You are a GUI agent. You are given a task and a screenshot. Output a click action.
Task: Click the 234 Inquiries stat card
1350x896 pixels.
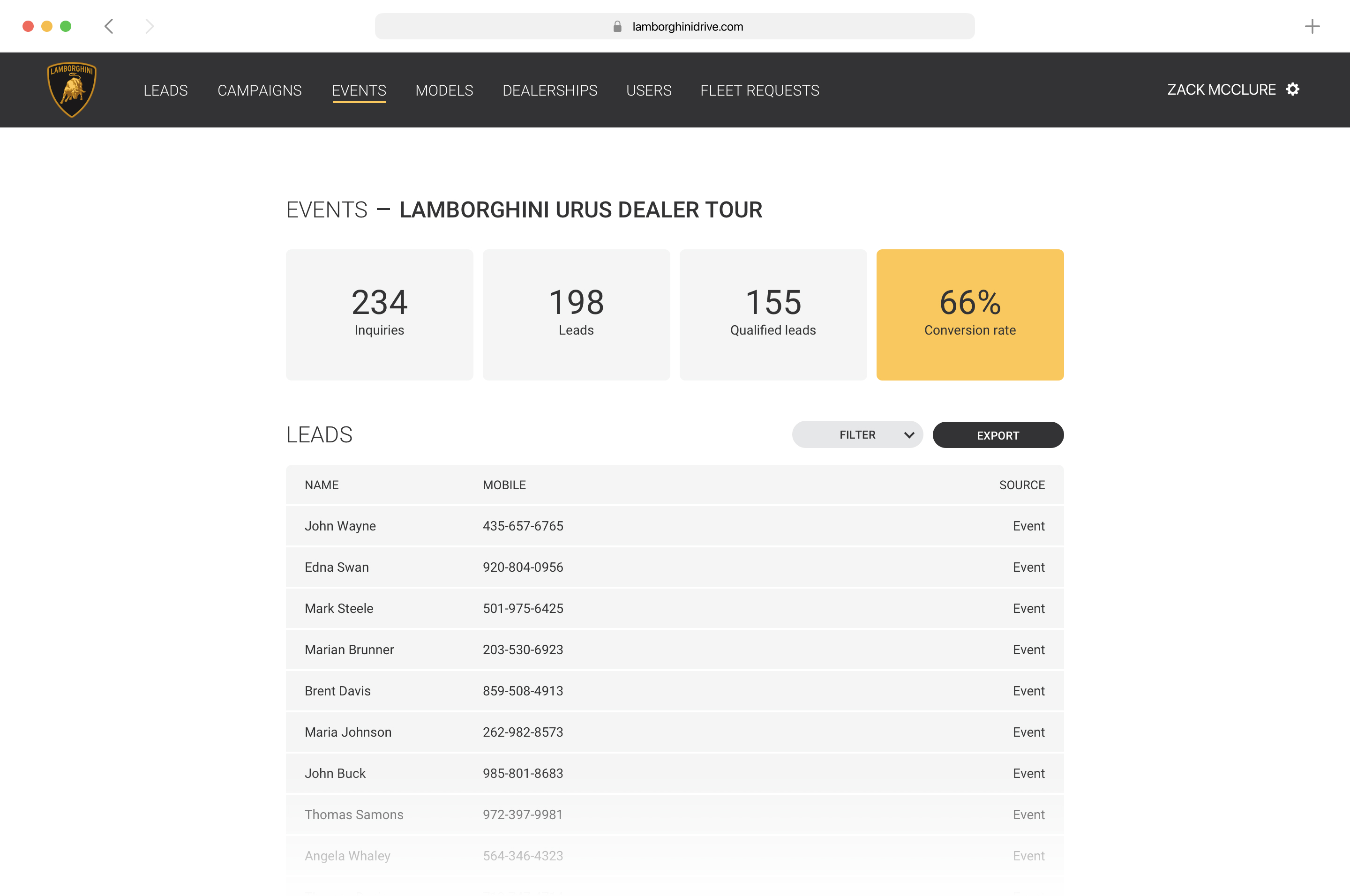[380, 314]
